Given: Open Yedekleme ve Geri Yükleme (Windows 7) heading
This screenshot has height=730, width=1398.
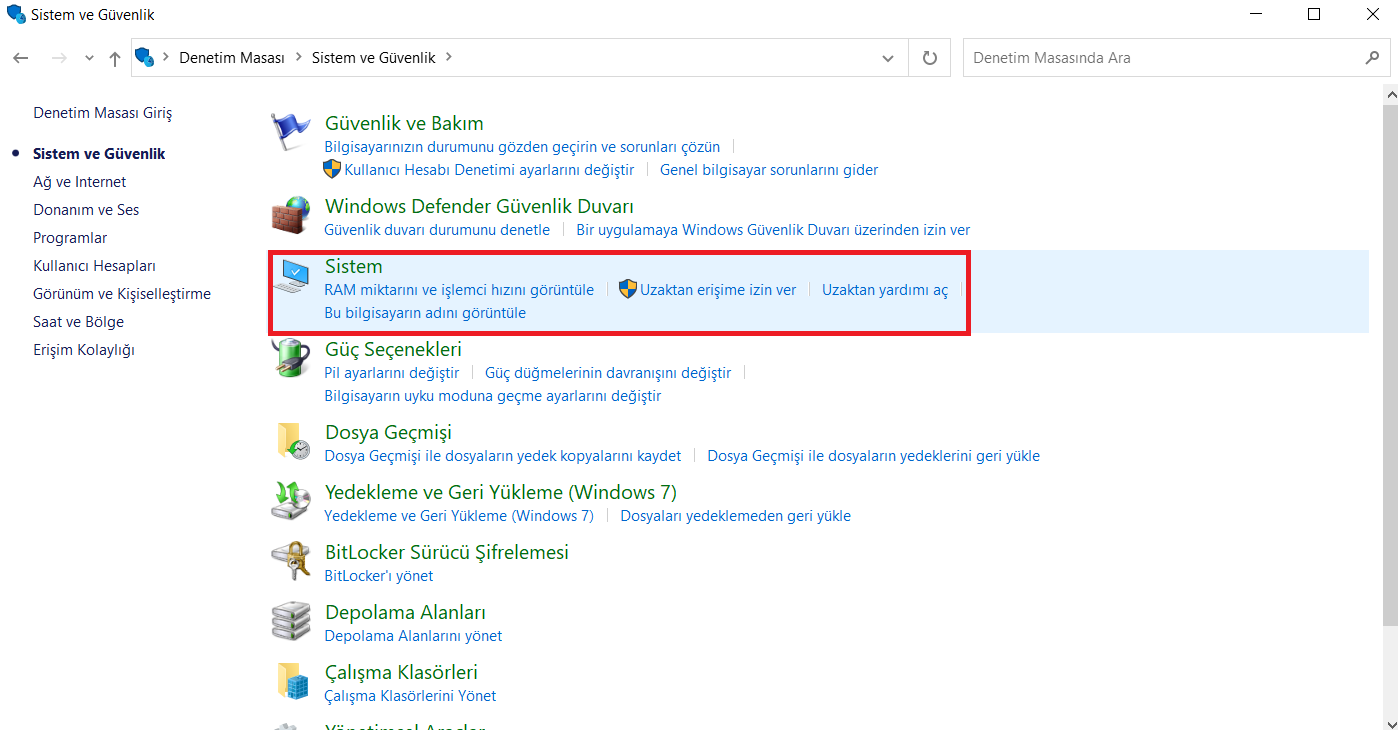Looking at the screenshot, I should 501,492.
